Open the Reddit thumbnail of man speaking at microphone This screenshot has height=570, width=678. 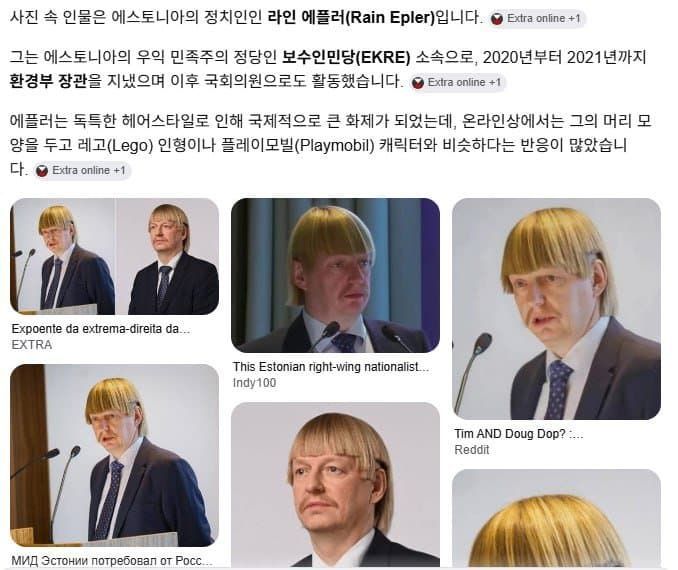pos(556,309)
